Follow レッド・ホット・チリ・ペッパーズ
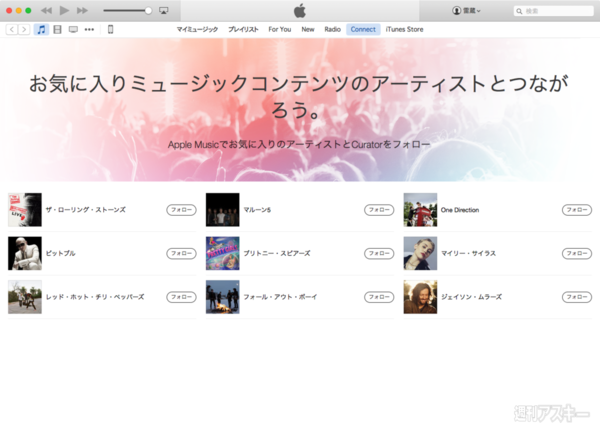This screenshot has width=600, height=433. (181, 297)
